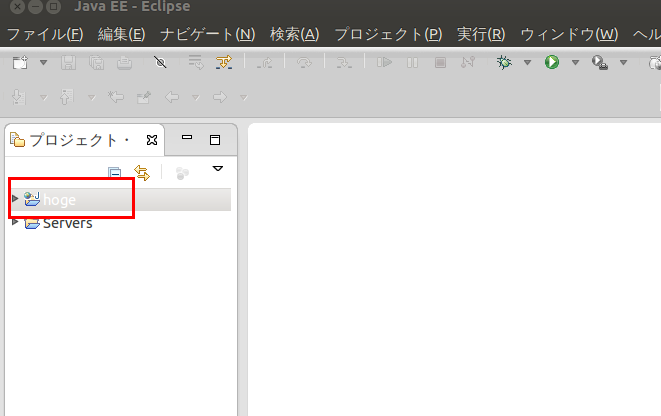Click the Forward navigation arrow

click(x=220, y=97)
